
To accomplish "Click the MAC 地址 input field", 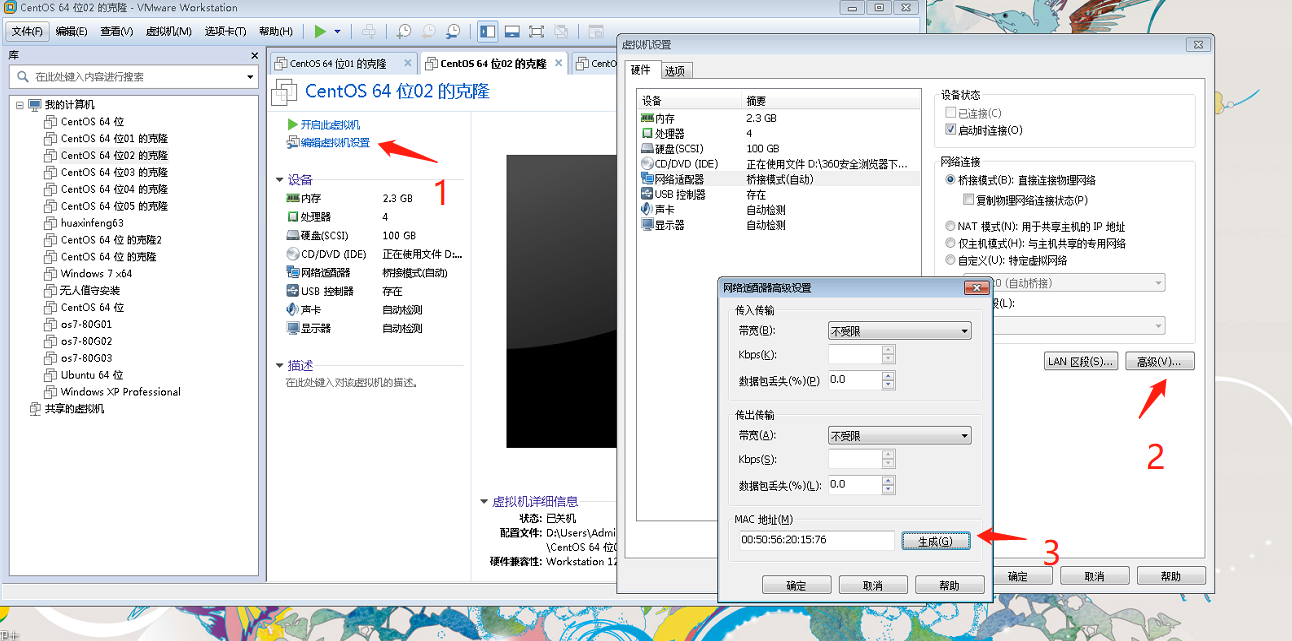I will [815, 540].
